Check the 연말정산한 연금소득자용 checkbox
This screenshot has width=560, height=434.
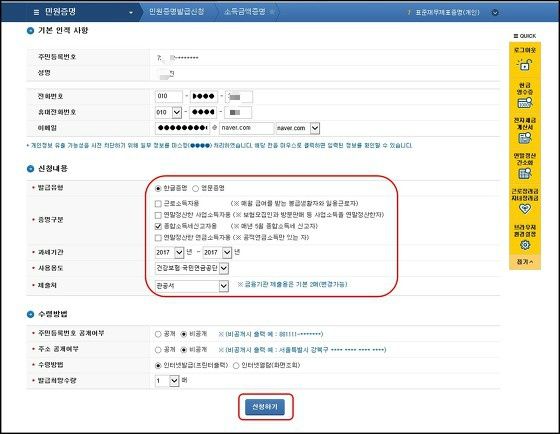158,238
